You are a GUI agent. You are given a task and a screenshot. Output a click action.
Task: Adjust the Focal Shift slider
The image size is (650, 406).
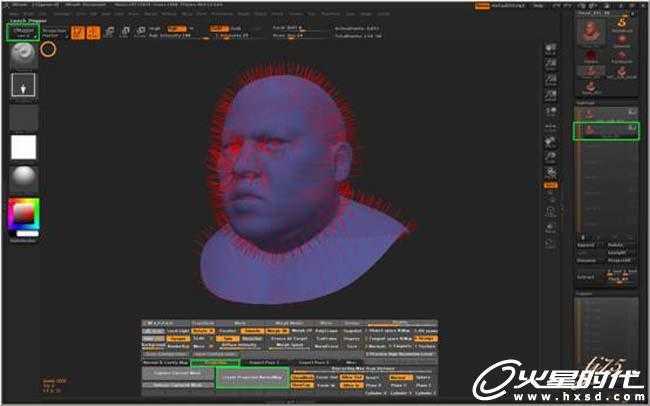(302, 29)
